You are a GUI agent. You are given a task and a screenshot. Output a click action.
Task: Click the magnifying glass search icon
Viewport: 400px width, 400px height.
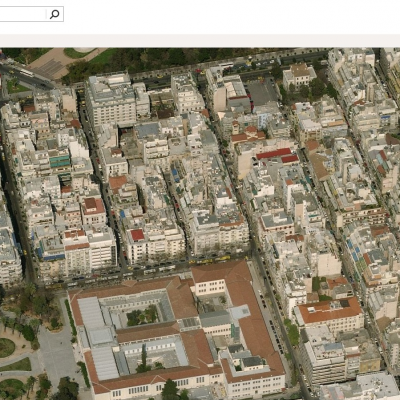(55, 14)
